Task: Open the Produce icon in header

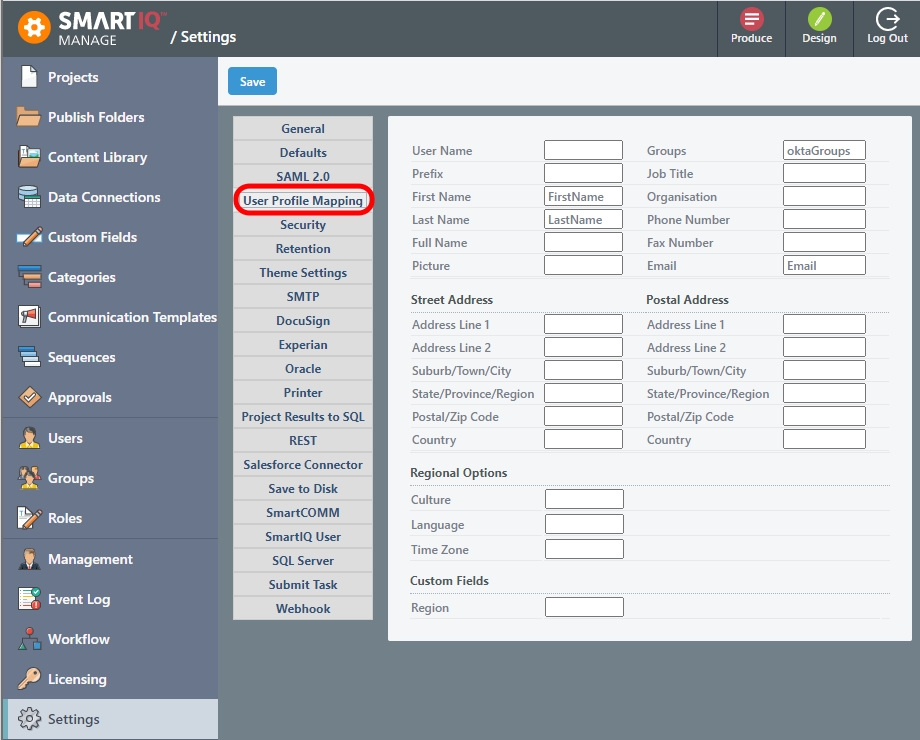Action: pyautogui.click(x=751, y=19)
